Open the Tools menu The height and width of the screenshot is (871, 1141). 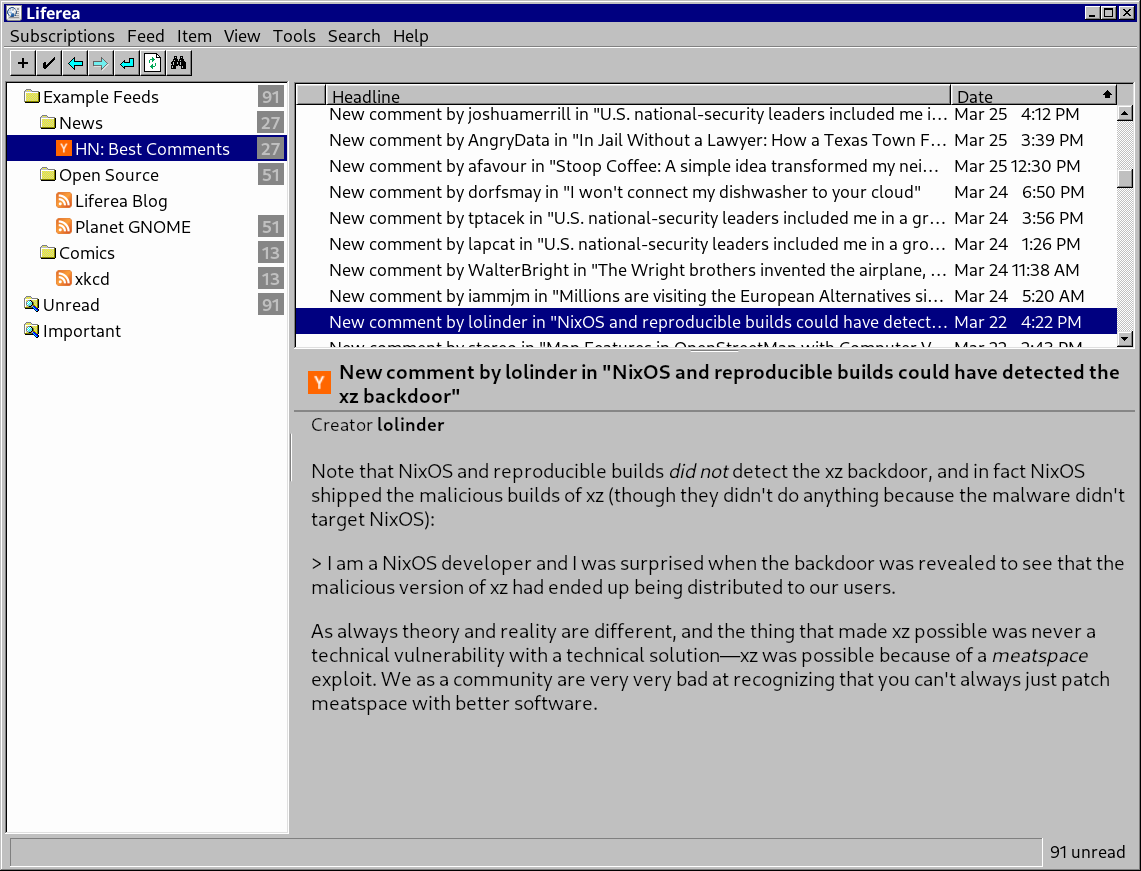[x=294, y=36]
